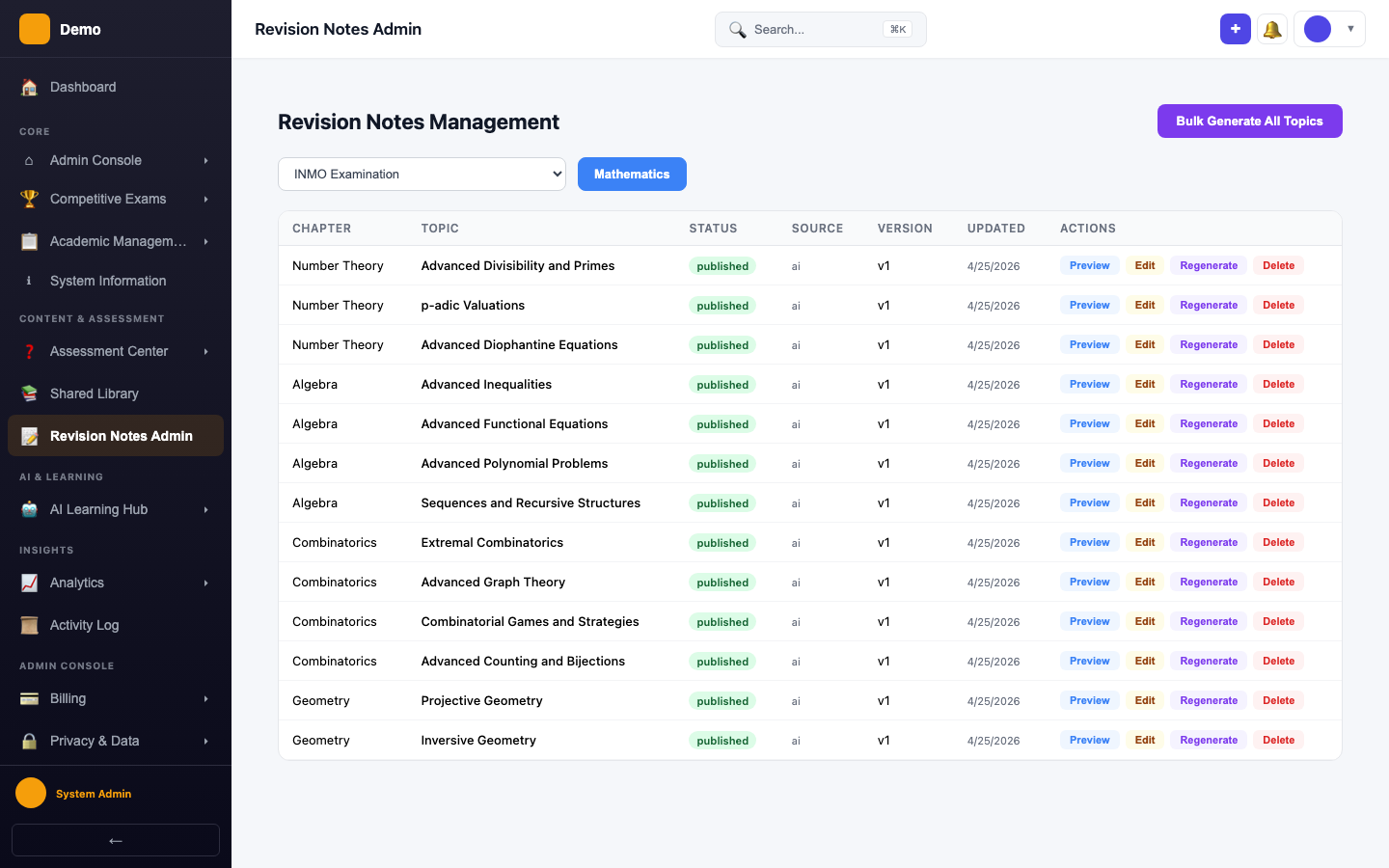Click the notifications bell icon
Screen dimensions: 1389x868
pyautogui.click(x=1272, y=29)
